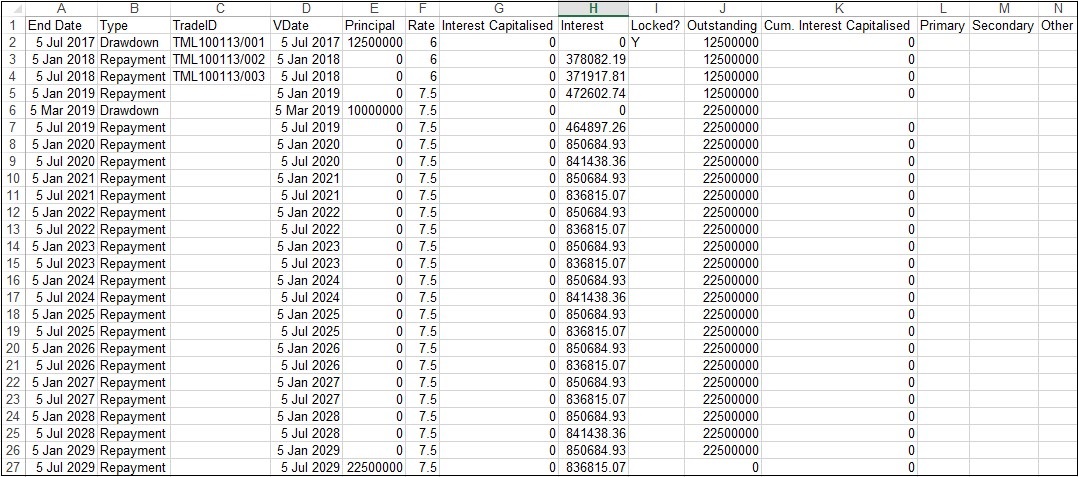The image size is (1078, 477).
Task: Select the row 6 header
Action: pyautogui.click(x=12, y=110)
